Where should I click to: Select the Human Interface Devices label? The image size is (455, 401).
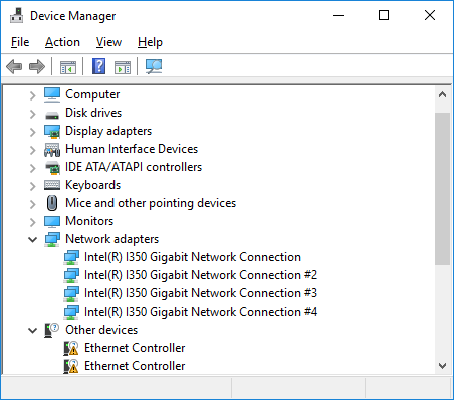tap(132, 149)
